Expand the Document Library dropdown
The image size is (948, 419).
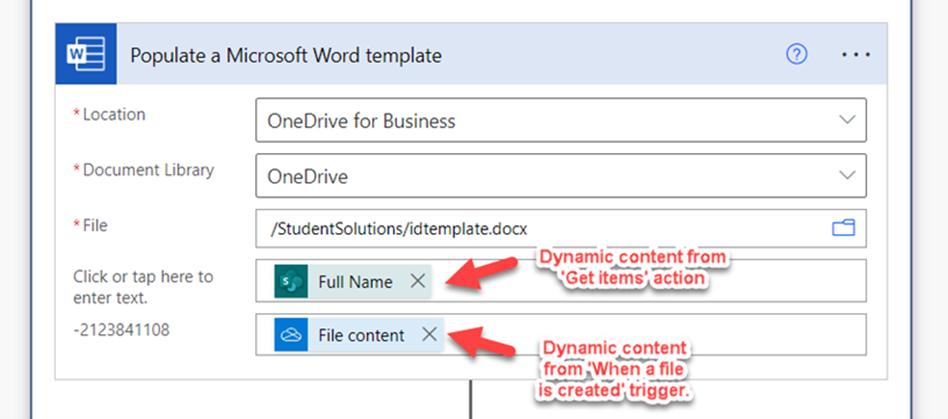pyautogui.click(x=848, y=175)
